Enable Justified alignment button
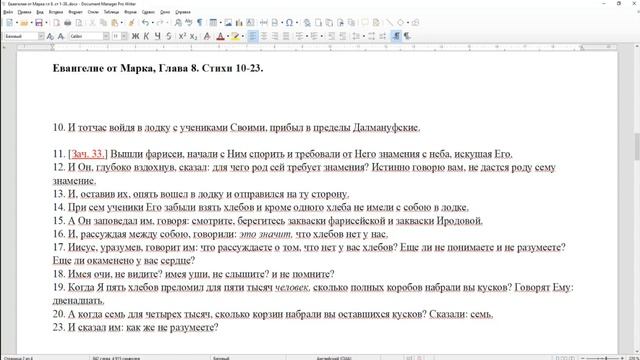The width and height of the screenshot is (640, 360). click(x=286, y=36)
